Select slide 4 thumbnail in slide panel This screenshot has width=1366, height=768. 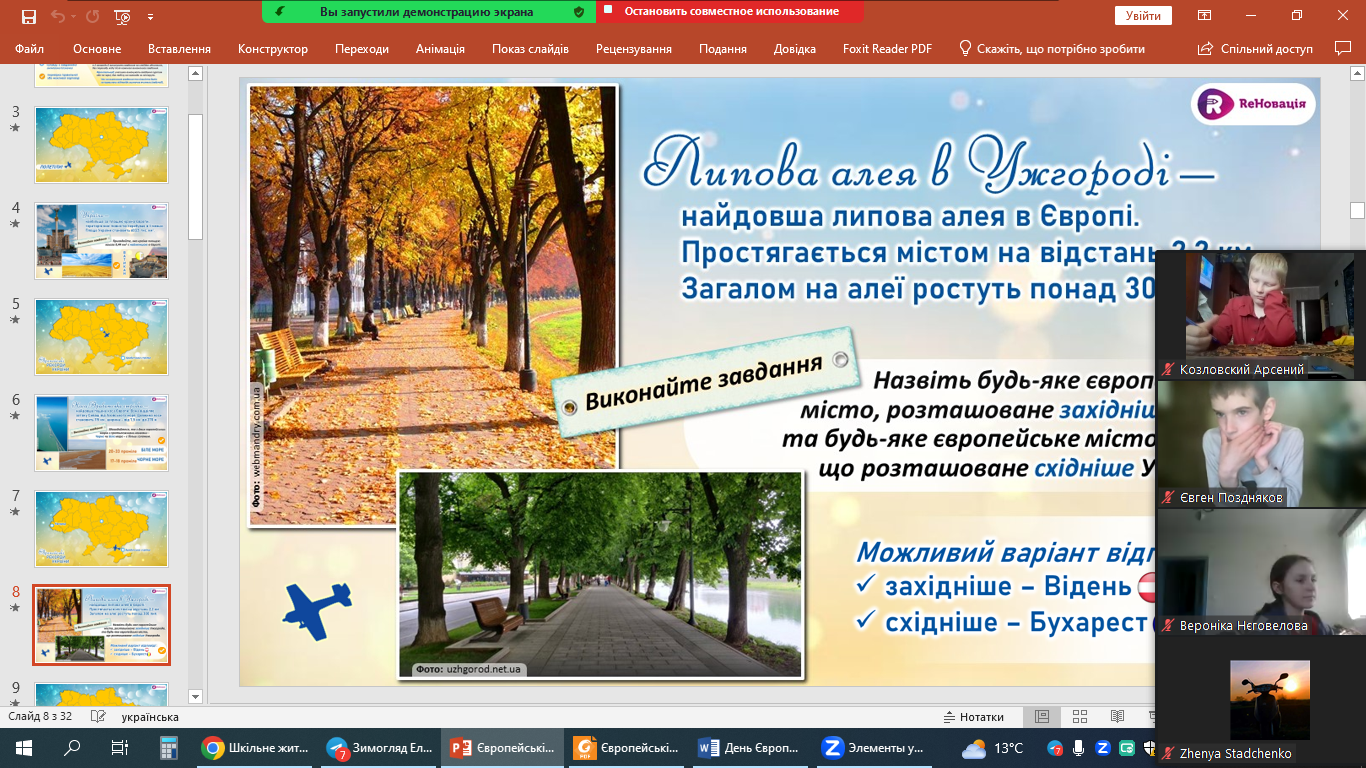click(x=101, y=240)
